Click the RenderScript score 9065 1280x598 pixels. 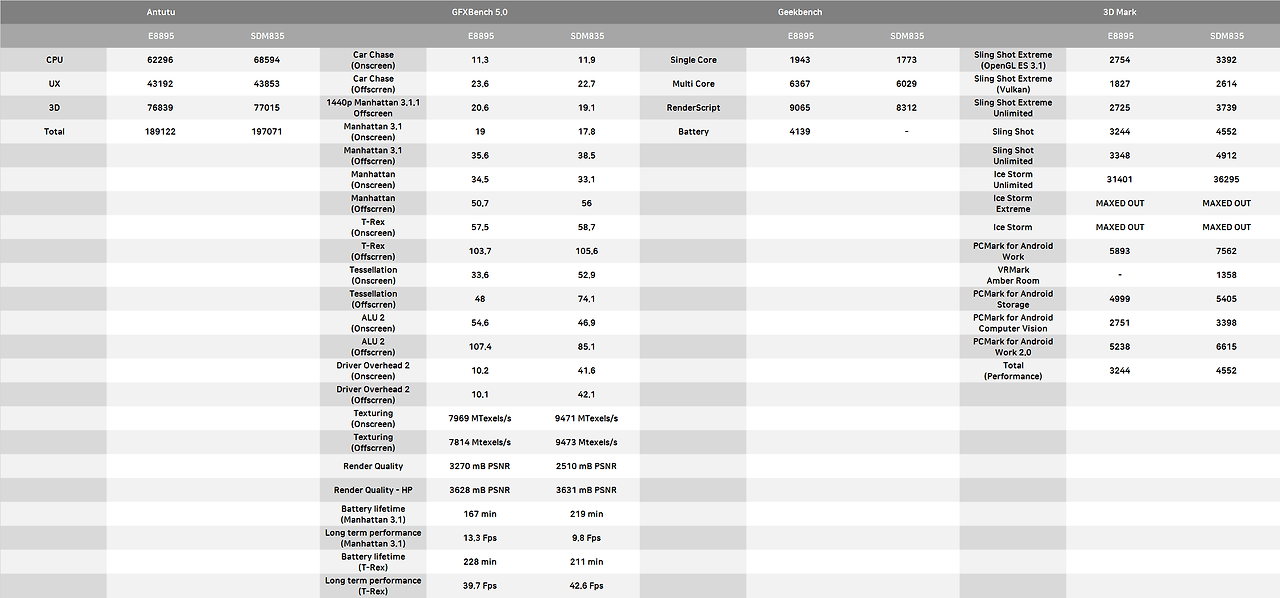[800, 108]
